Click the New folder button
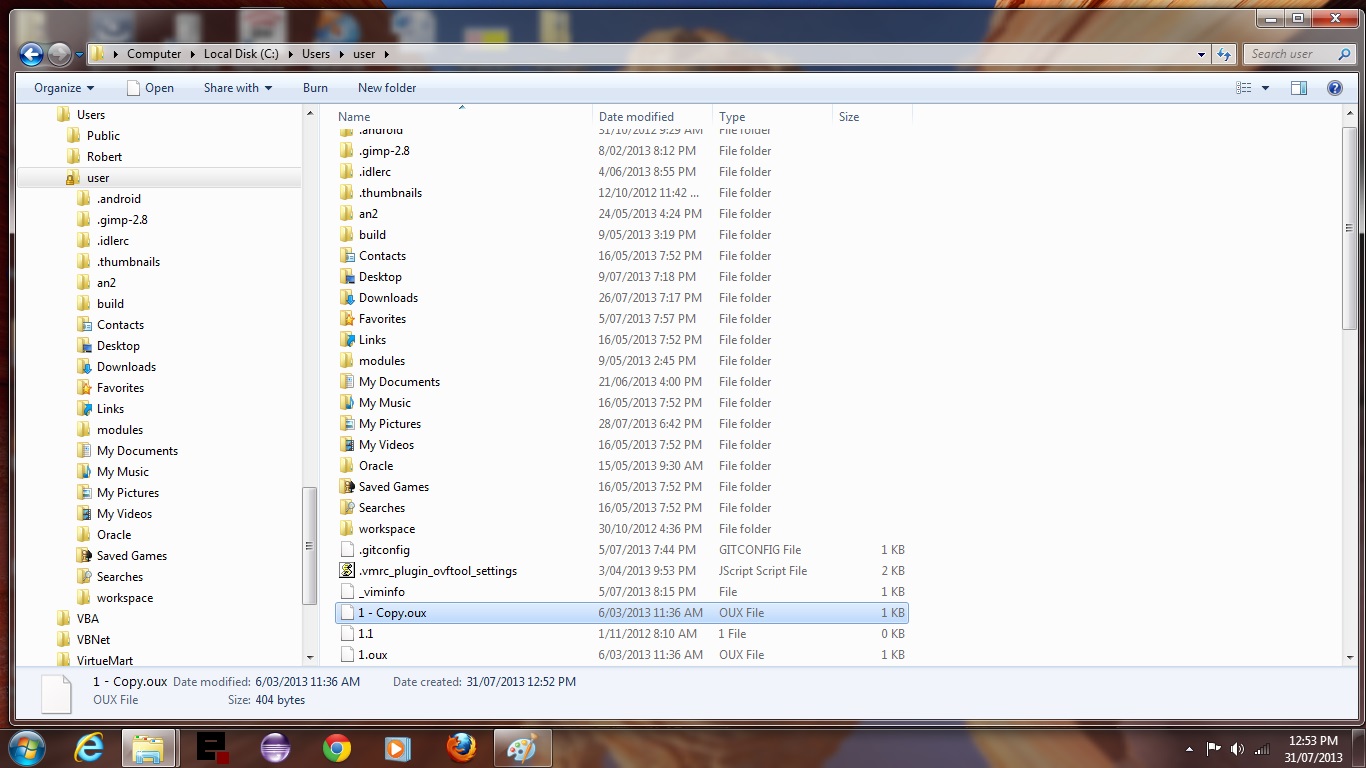This screenshot has height=768, width=1366. [x=387, y=88]
